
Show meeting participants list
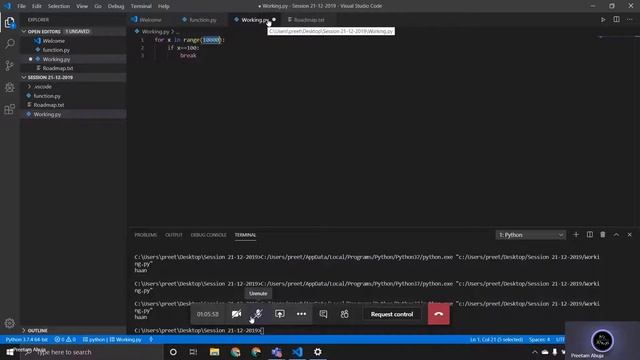coord(344,314)
